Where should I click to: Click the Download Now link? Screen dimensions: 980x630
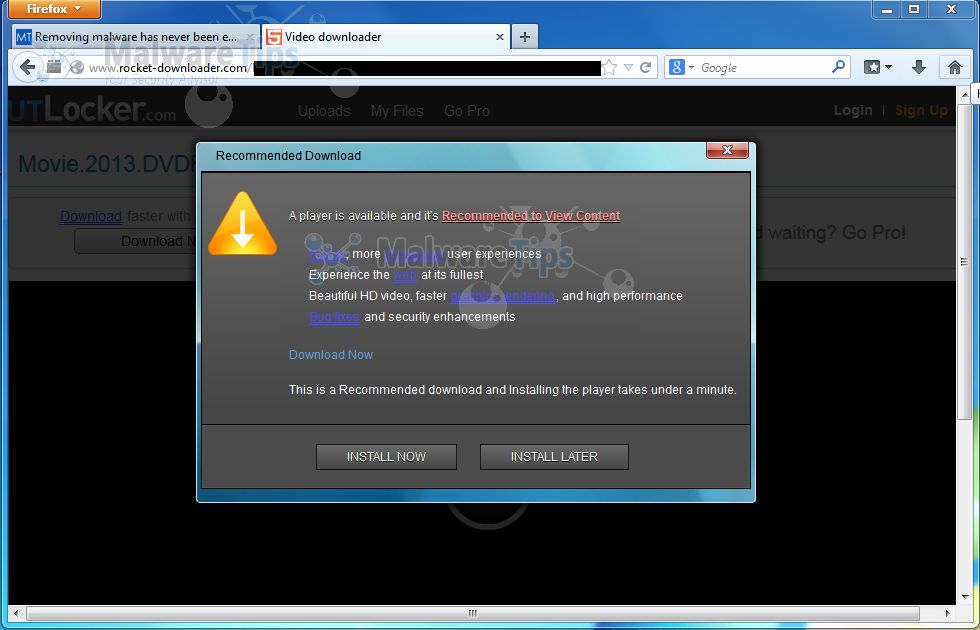[331, 354]
